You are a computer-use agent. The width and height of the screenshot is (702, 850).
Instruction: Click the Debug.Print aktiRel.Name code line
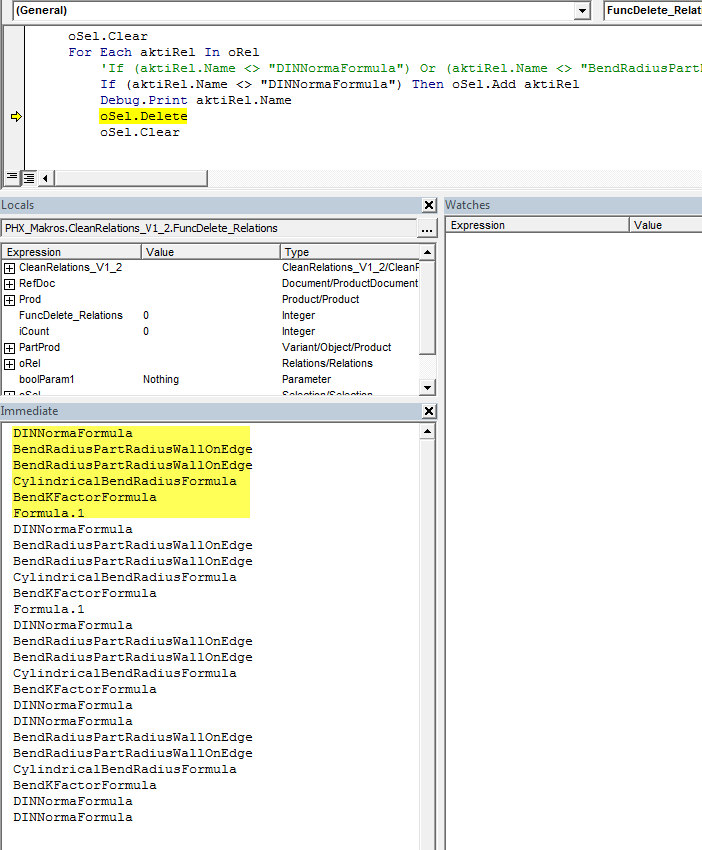point(196,100)
